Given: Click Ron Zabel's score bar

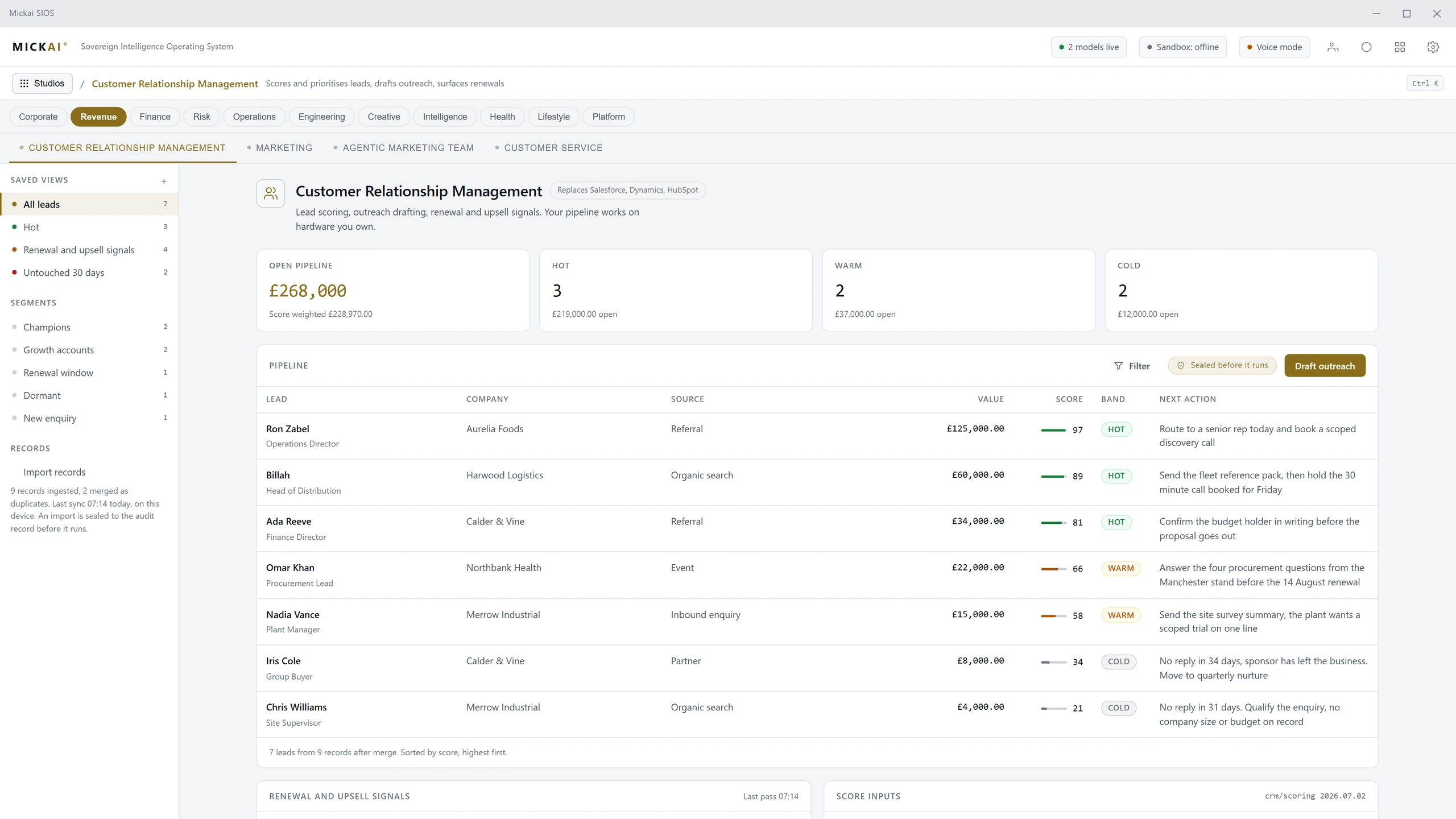Looking at the screenshot, I should pyautogui.click(x=1053, y=430).
